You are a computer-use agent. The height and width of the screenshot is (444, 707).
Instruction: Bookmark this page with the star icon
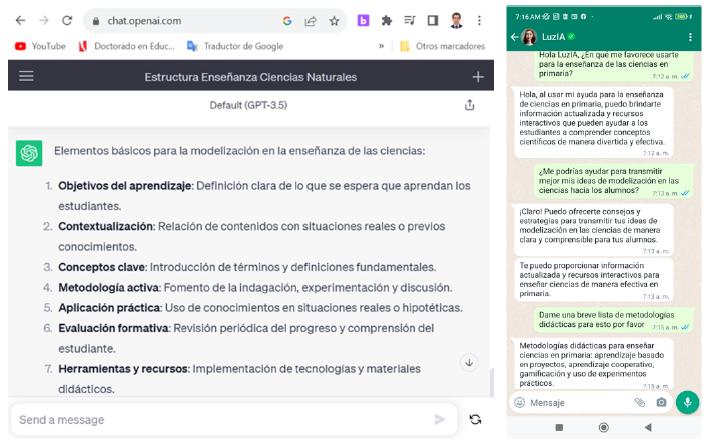[334, 21]
